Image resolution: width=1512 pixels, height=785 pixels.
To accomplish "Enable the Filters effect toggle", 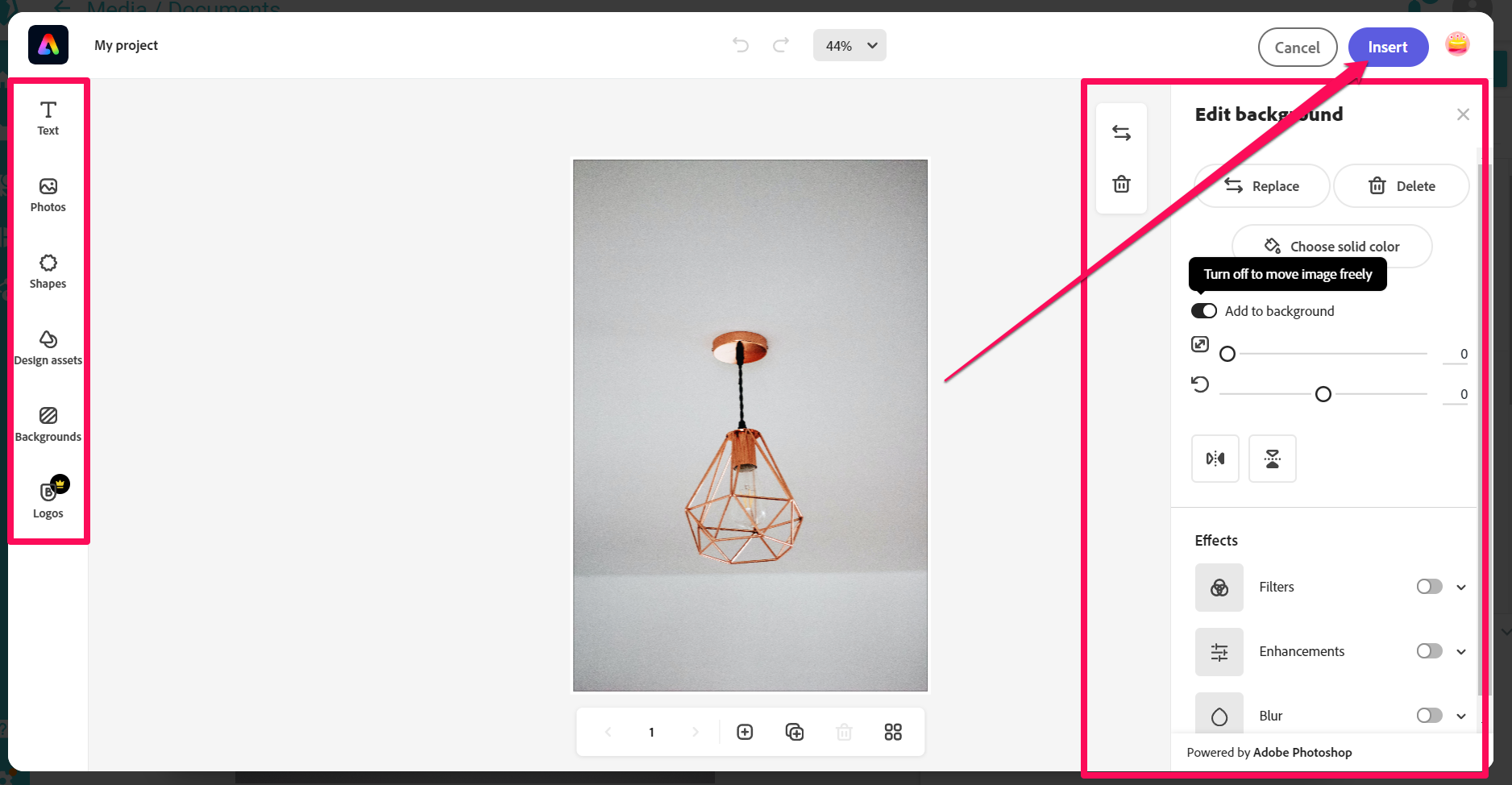I will pos(1429,587).
